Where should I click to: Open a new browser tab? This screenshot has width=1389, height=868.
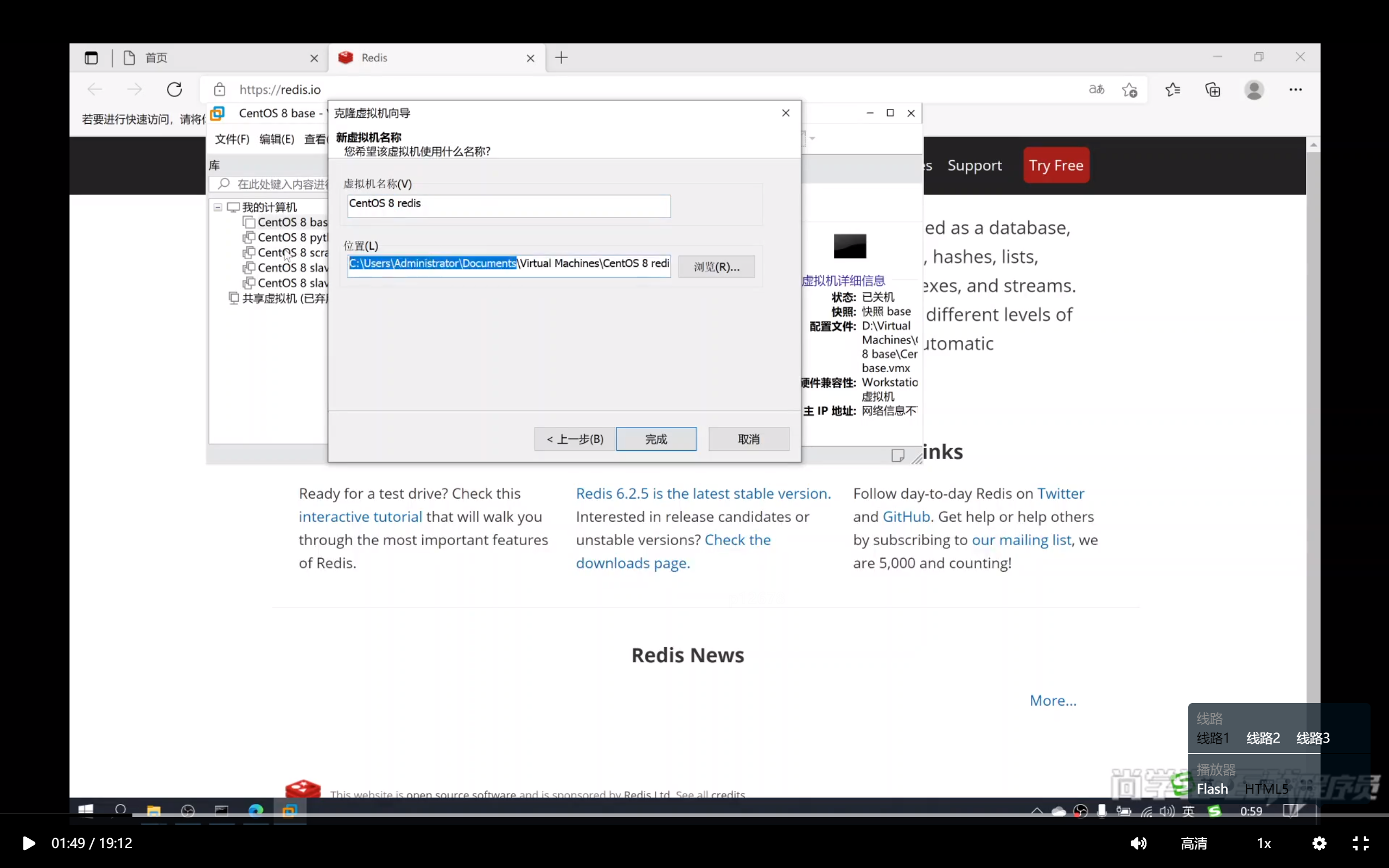562,58
